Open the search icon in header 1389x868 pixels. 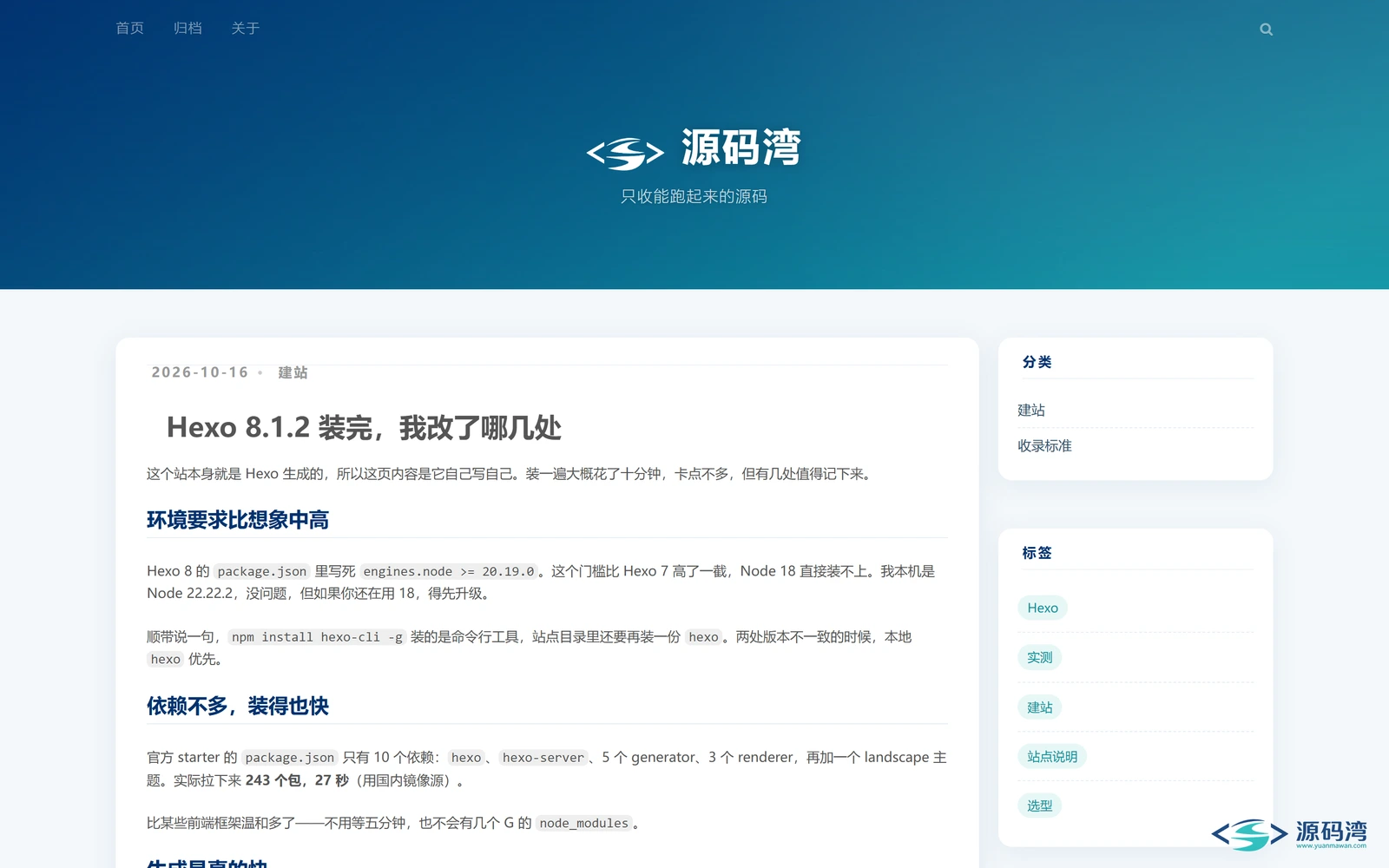tap(1266, 30)
